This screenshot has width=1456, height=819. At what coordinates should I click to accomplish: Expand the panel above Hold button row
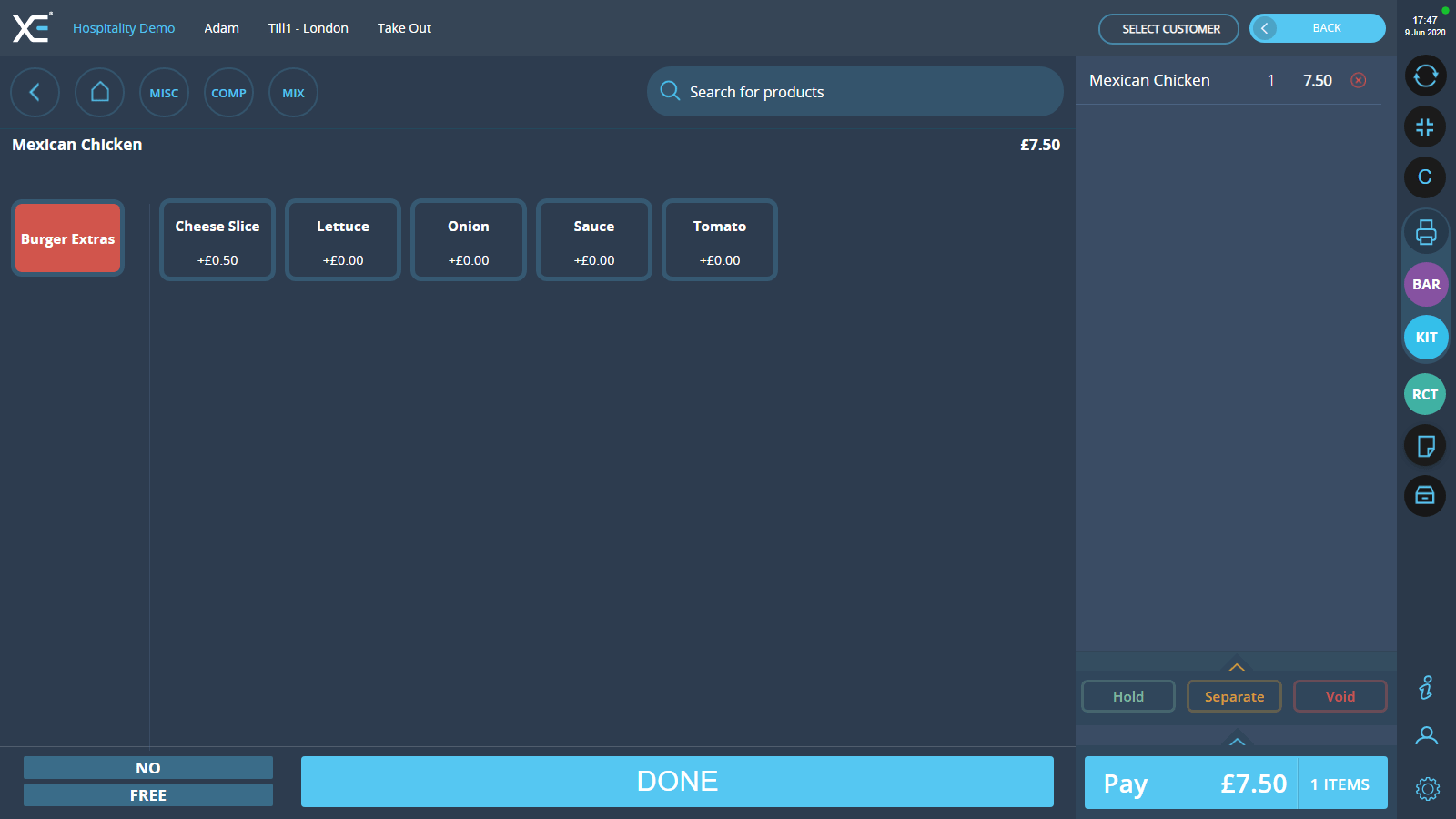[1236, 667]
